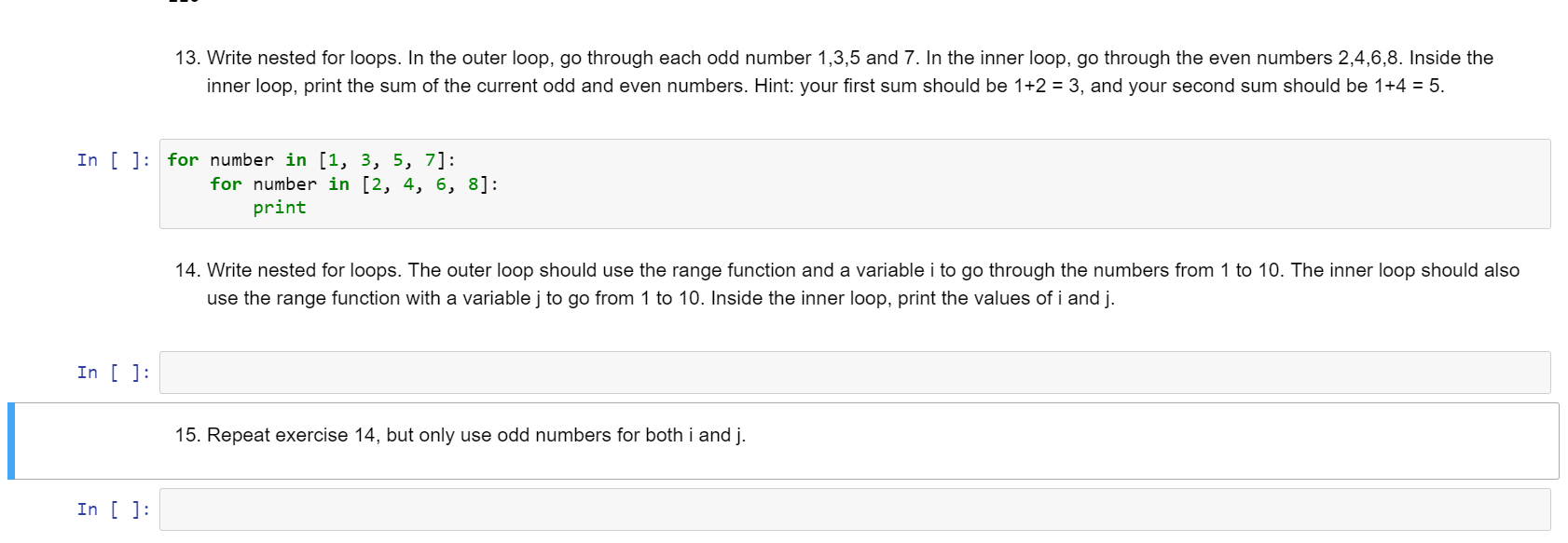Click the bottom In [ ]: prompt
Viewport: 1568px width, 543px height.
112,509
